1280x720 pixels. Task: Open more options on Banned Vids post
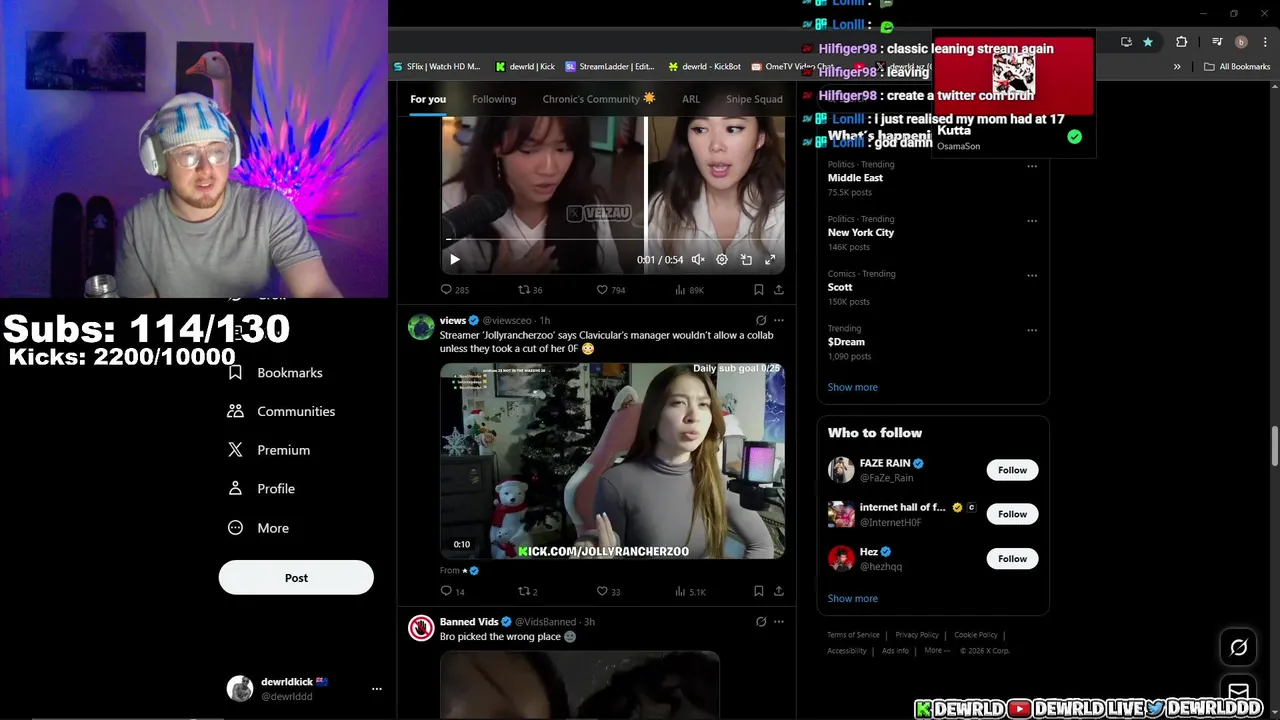[x=779, y=622]
